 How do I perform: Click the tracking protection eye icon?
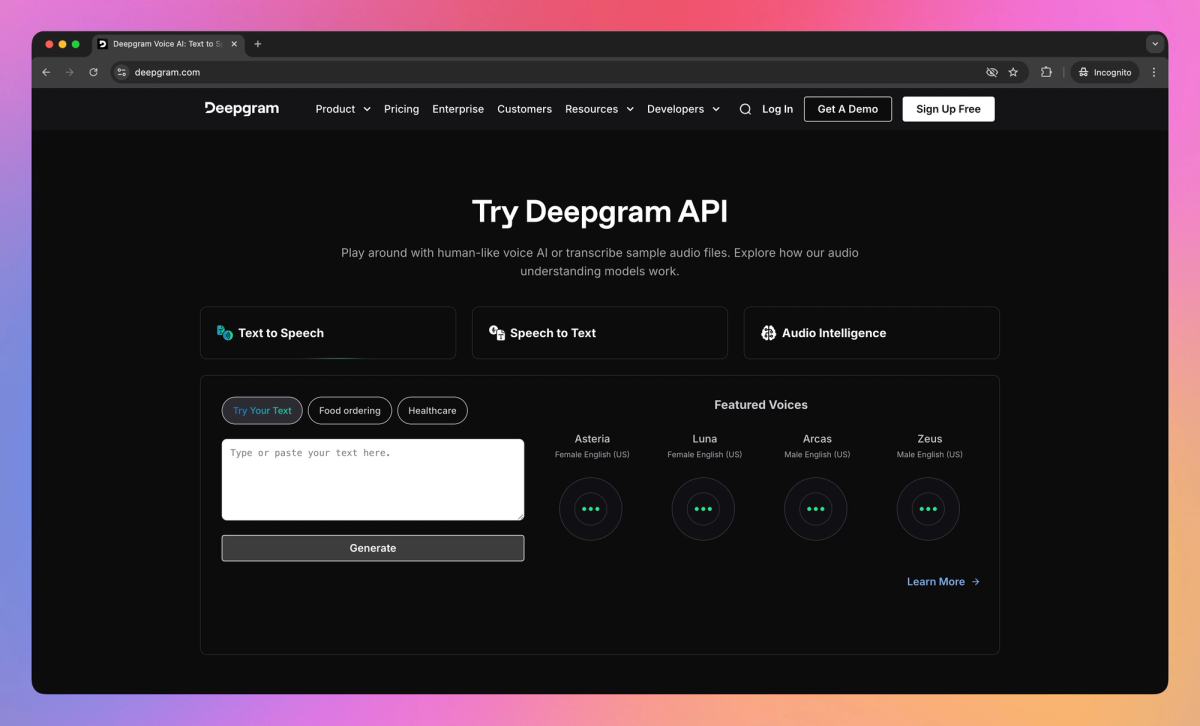992,72
